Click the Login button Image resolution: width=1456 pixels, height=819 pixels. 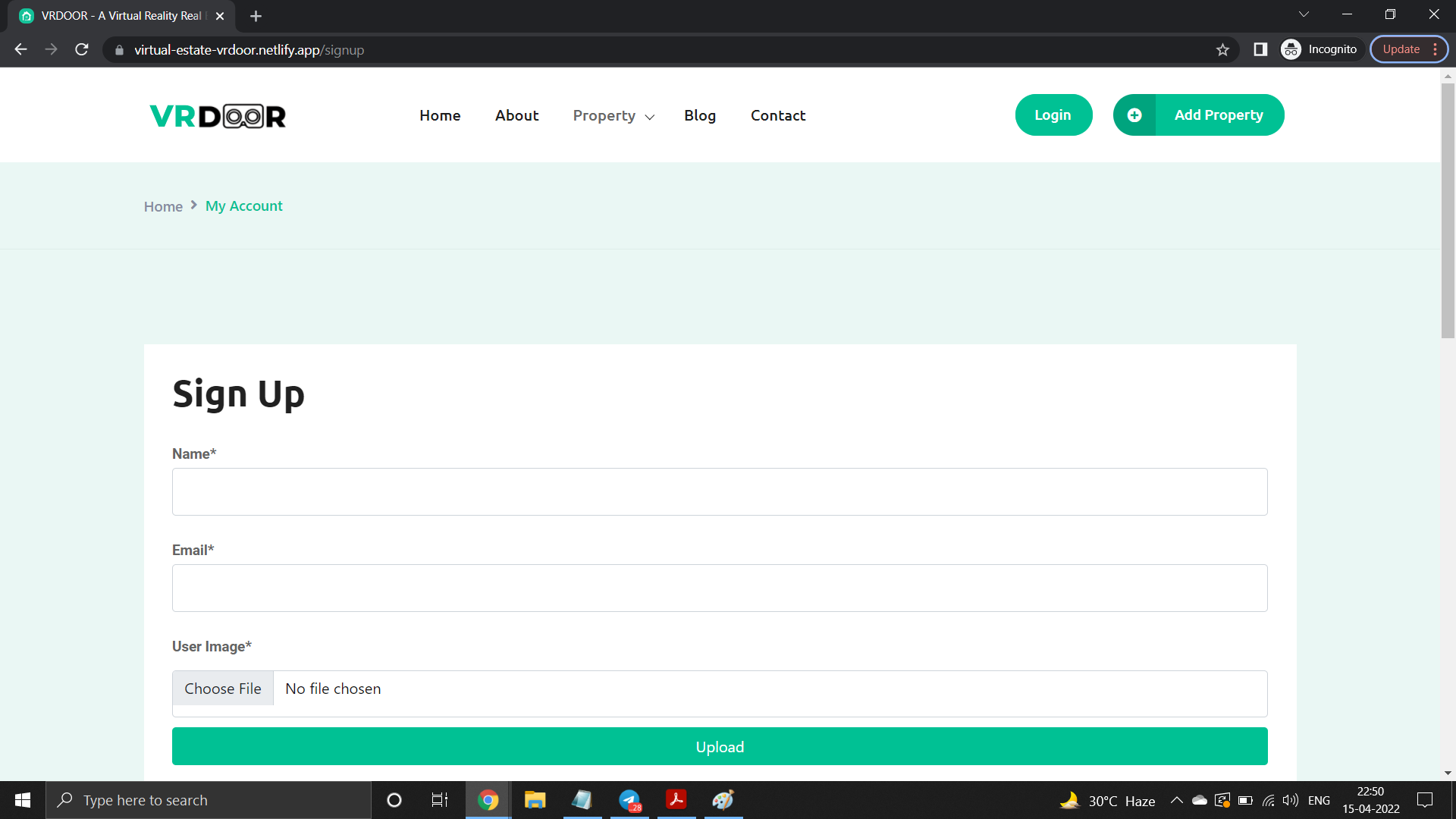pos(1053,115)
